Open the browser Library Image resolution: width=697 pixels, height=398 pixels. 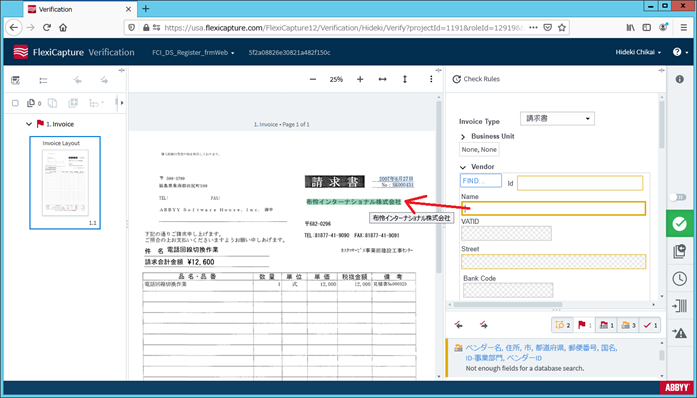630,28
